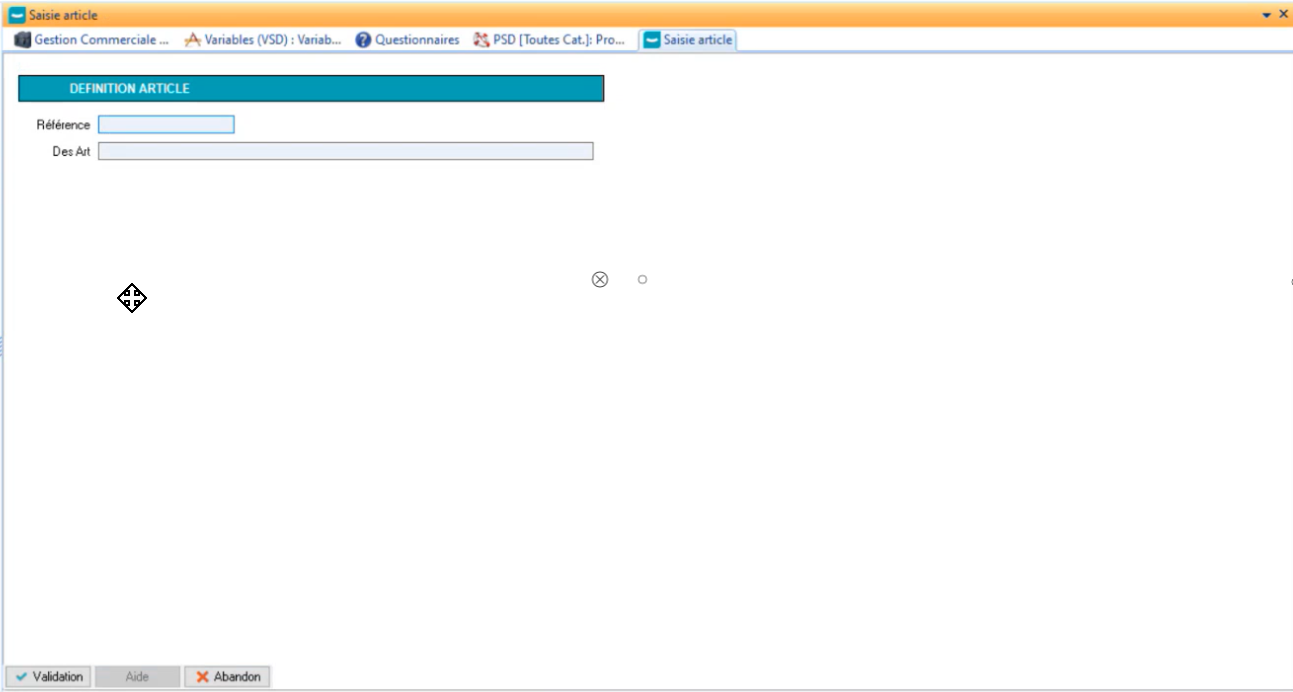Cancel with the Abandon button
This screenshot has width=1293, height=692.
pyautogui.click(x=227, y=677)
